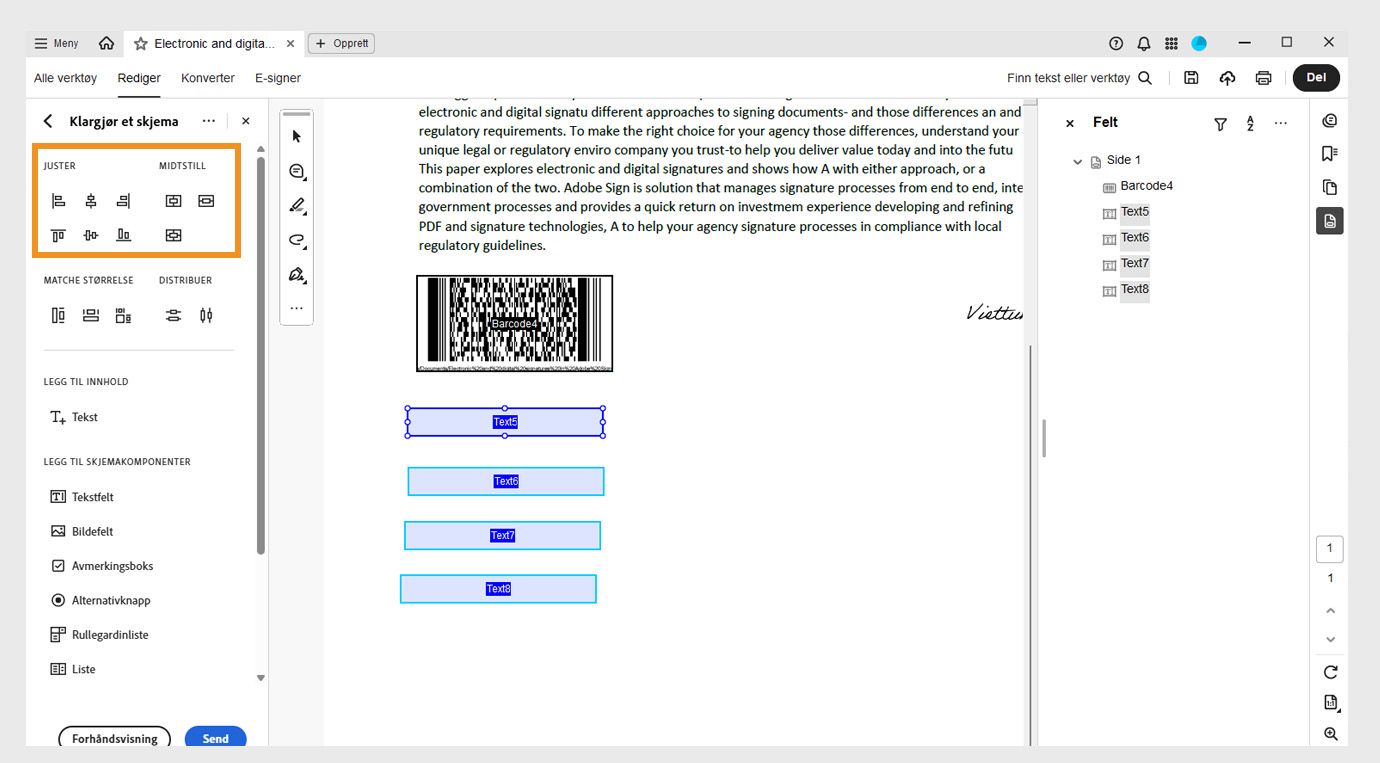Sort fields alphabetically in Felt panel

coord(1250,123)
